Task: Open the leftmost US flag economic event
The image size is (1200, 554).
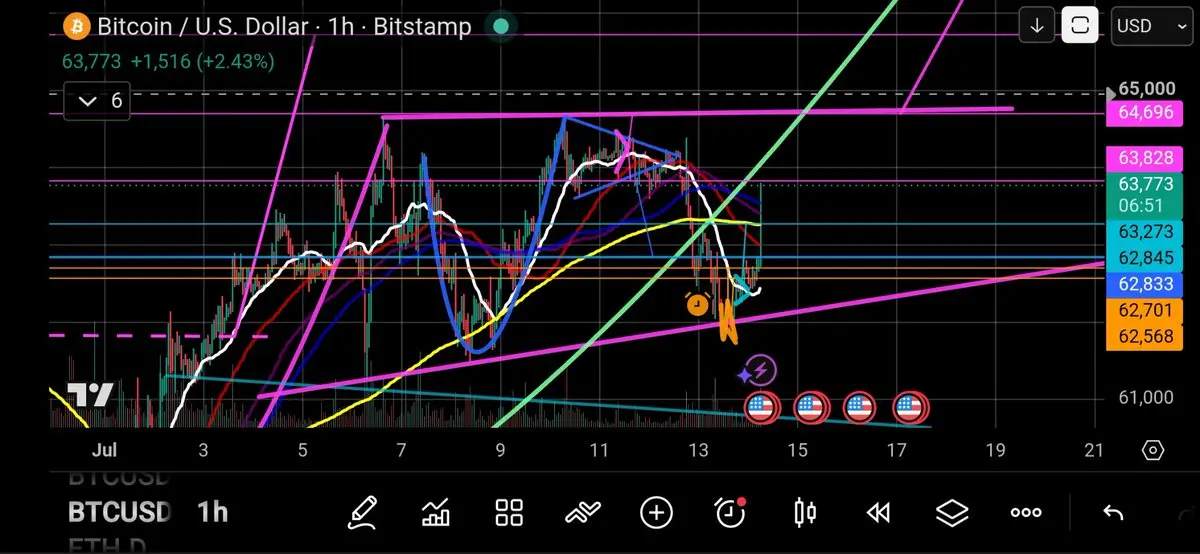Action: pos(760,407)
